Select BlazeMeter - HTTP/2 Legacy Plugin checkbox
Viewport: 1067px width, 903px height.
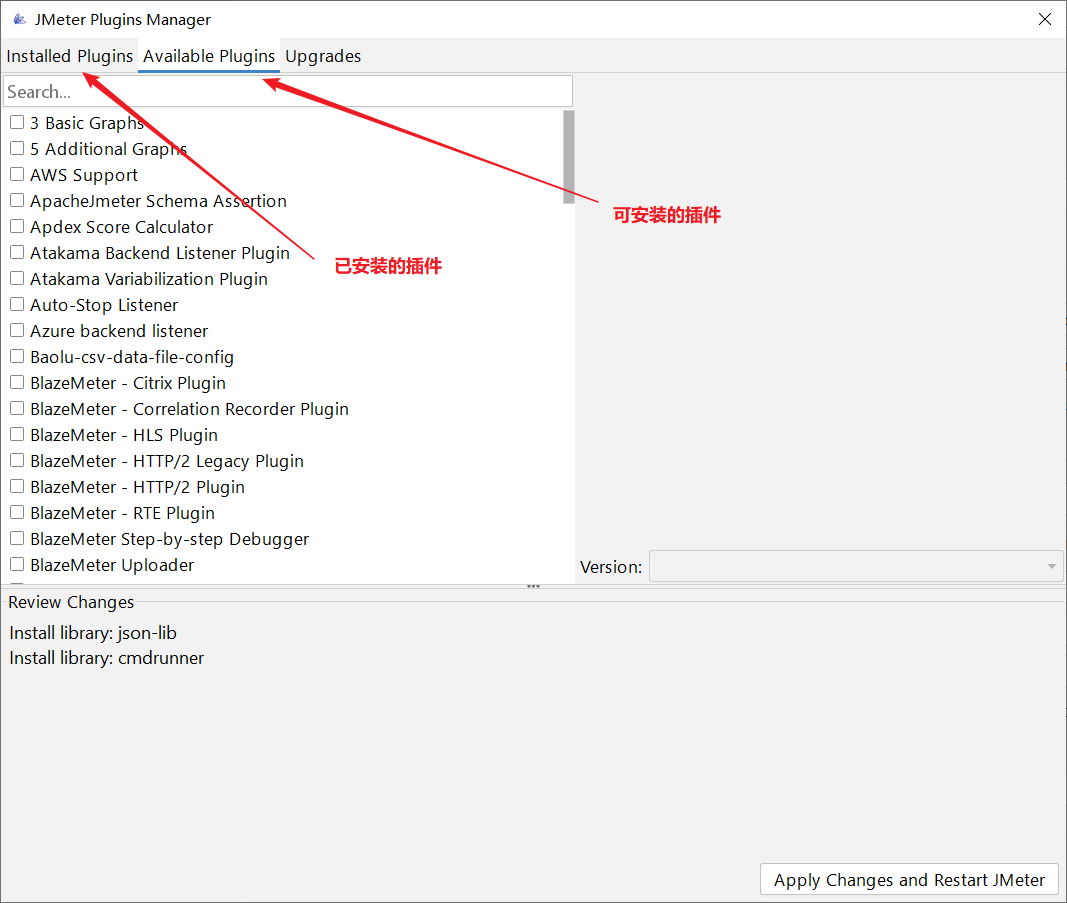(17, 461)
